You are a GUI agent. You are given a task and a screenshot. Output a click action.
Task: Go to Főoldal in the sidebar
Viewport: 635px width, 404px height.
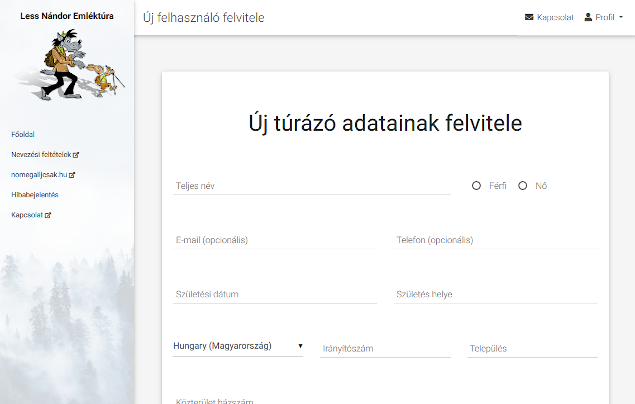point(23,134)
